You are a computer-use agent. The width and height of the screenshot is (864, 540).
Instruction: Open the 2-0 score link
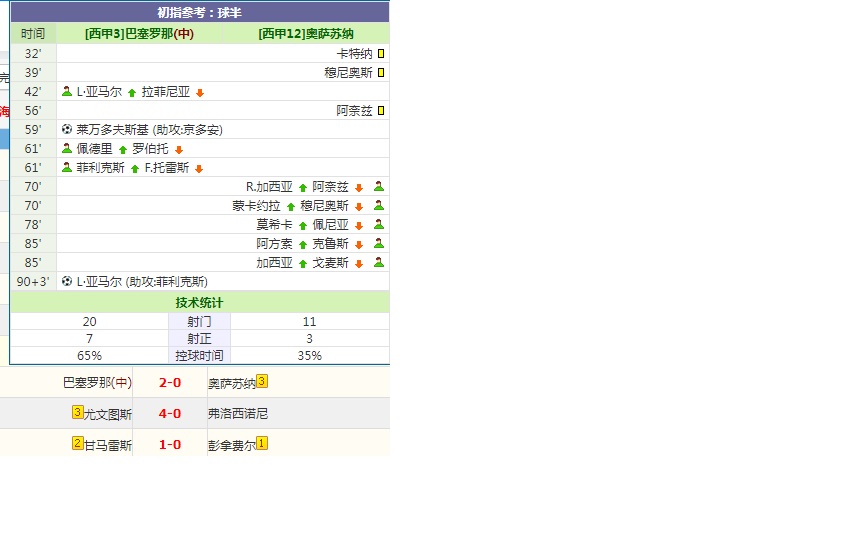point(170,382)
